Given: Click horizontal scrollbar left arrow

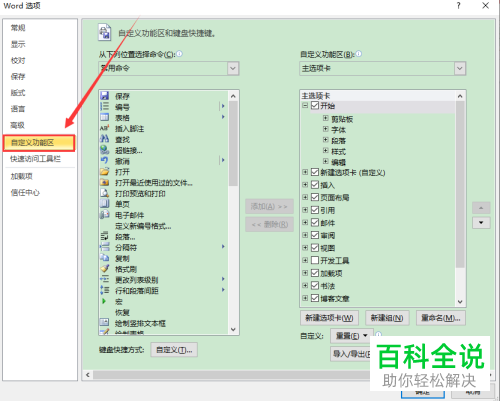Looking at the screenshot, I should click(x=88, y=375).
